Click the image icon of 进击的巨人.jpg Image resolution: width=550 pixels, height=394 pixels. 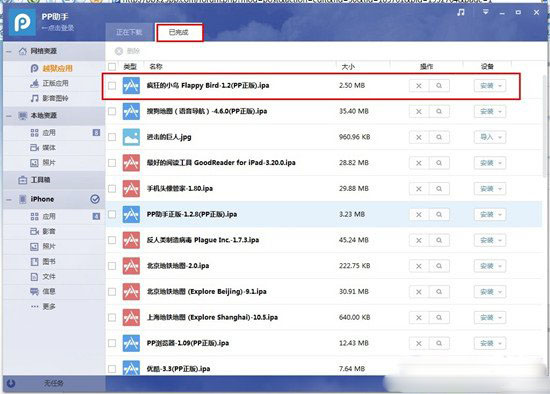coord(131,137)
